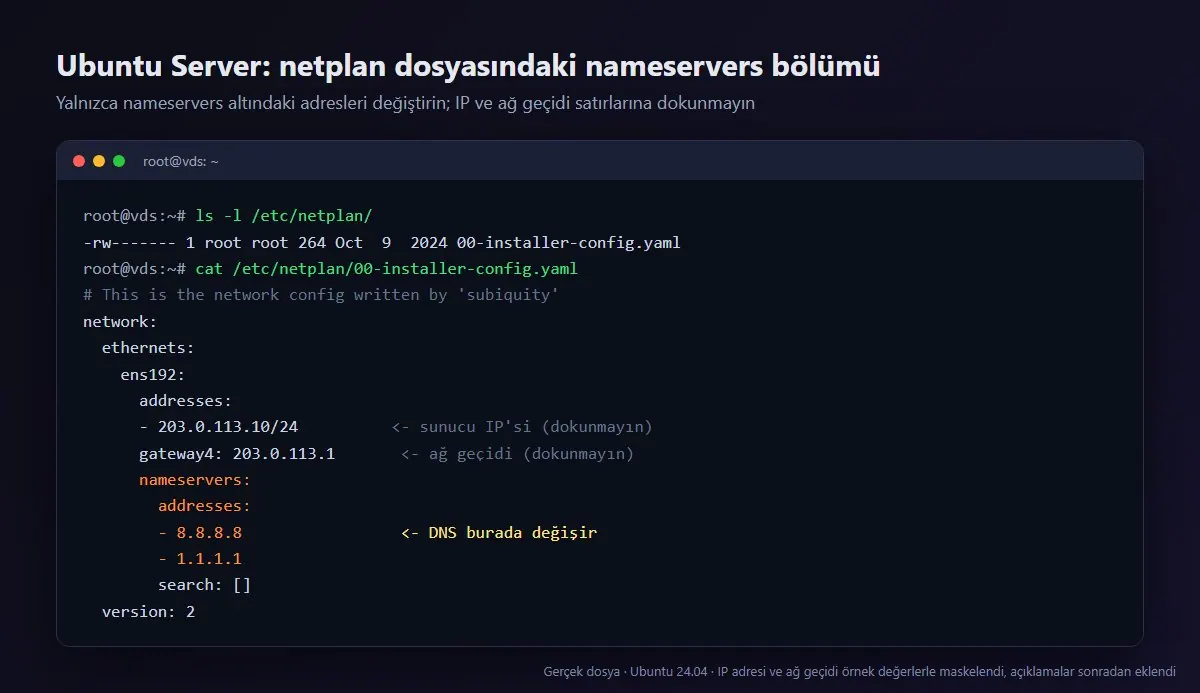The image size is (1200, 693).
Task: Click the yellow note 'DNS burada değişir'
Action: coord(512,533)
